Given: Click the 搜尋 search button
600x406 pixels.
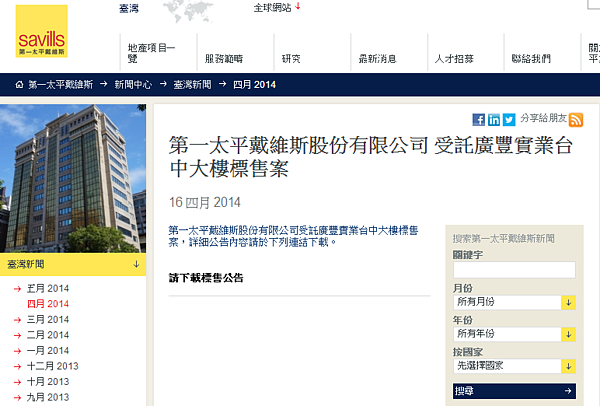Looking at the screenshot, I should tap(514, 391).
